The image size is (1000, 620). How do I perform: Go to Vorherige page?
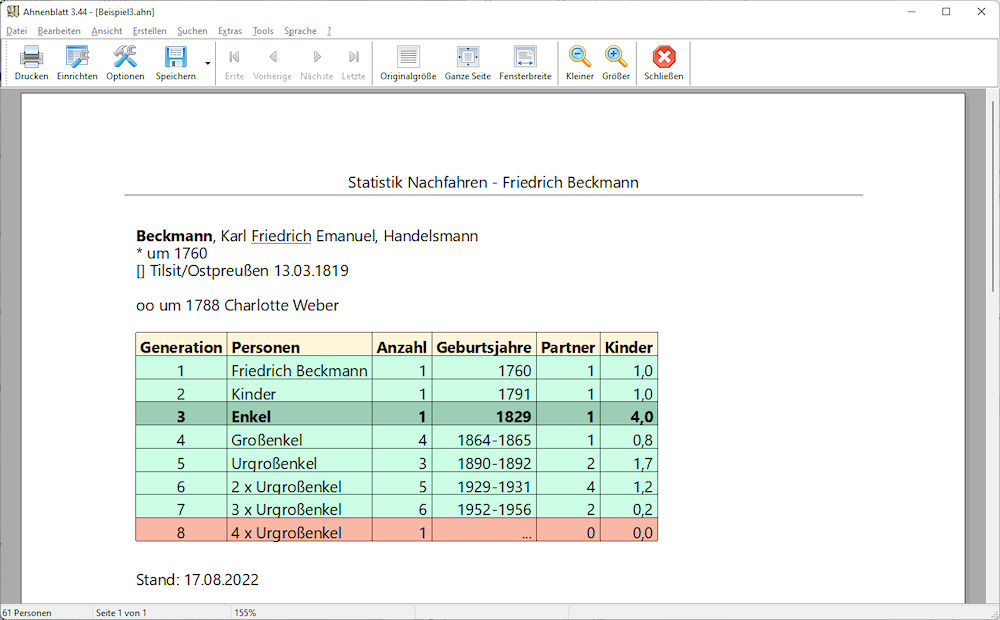pos(272,63)
